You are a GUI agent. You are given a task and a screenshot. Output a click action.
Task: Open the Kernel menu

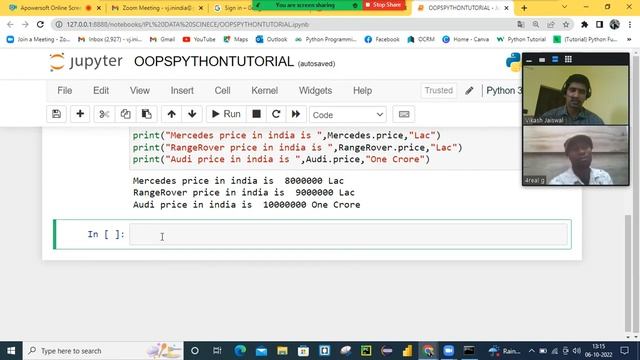tap(264, 91)
